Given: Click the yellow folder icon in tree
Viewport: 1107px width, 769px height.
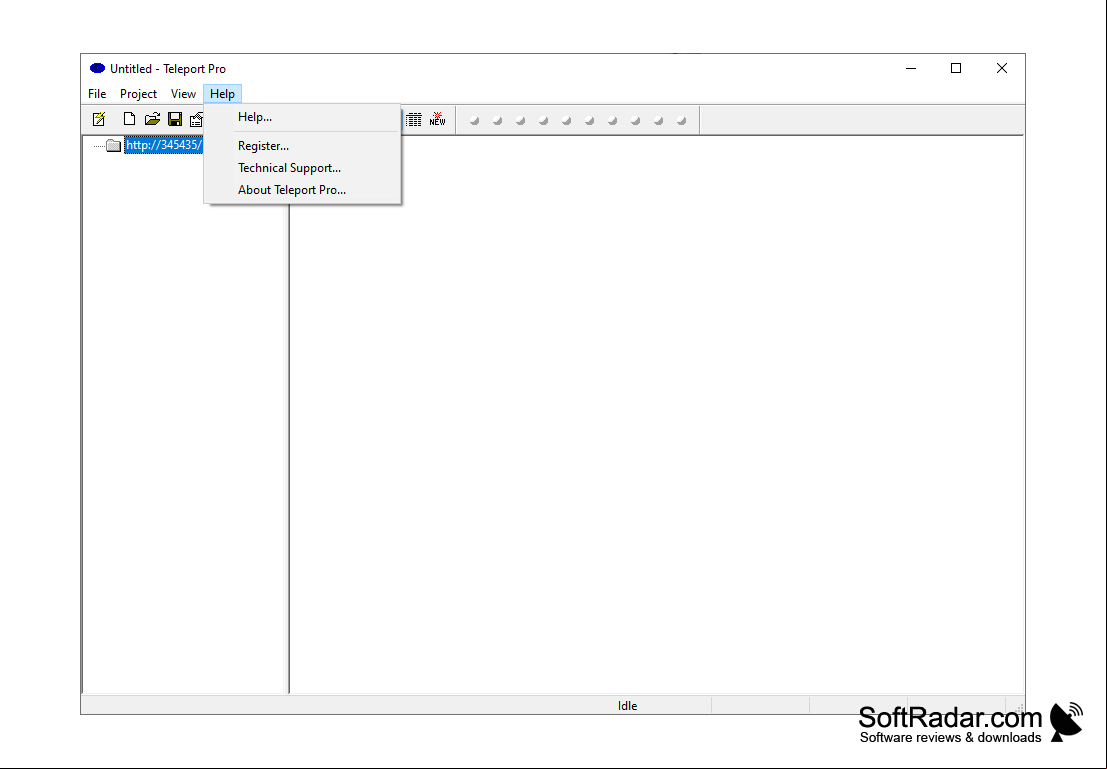Looking at the screenshot, I should (x=114, y=145).
